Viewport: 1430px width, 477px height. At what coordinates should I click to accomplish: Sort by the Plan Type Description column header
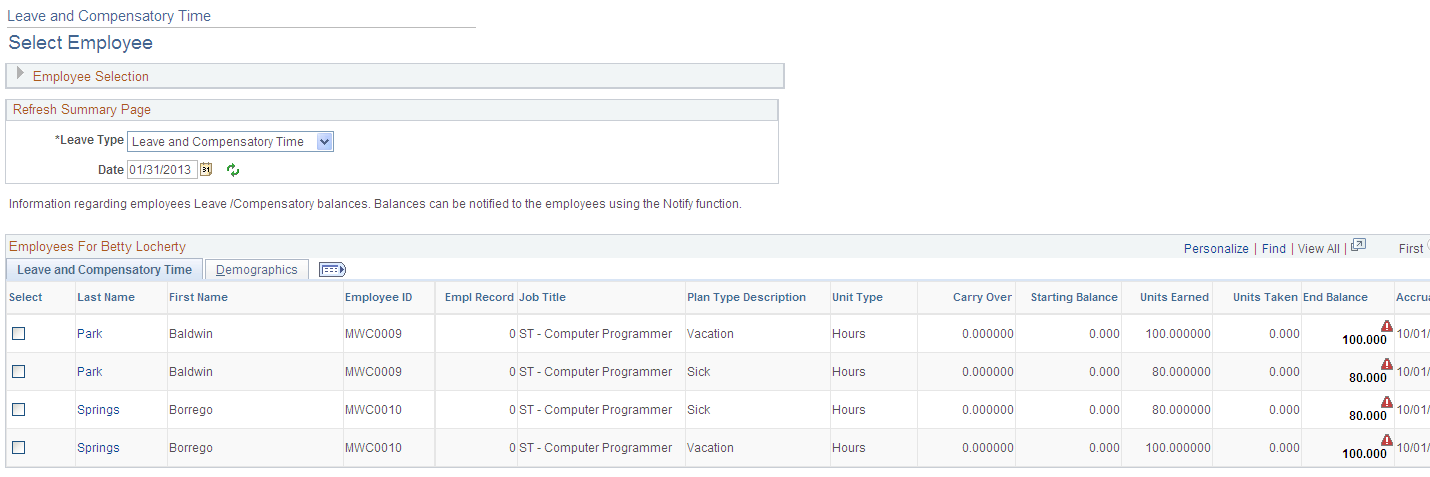[x=746, y=297]
